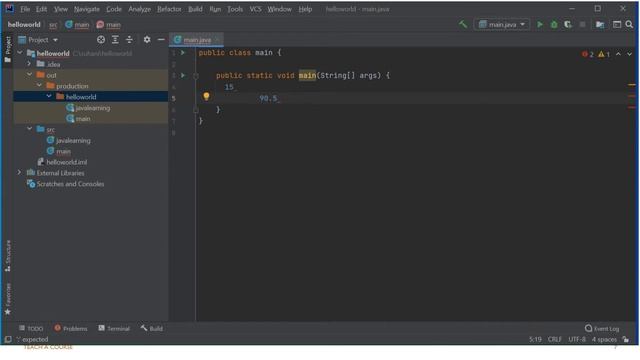Collapse main method fold marker in gutter

coord(196,76)
